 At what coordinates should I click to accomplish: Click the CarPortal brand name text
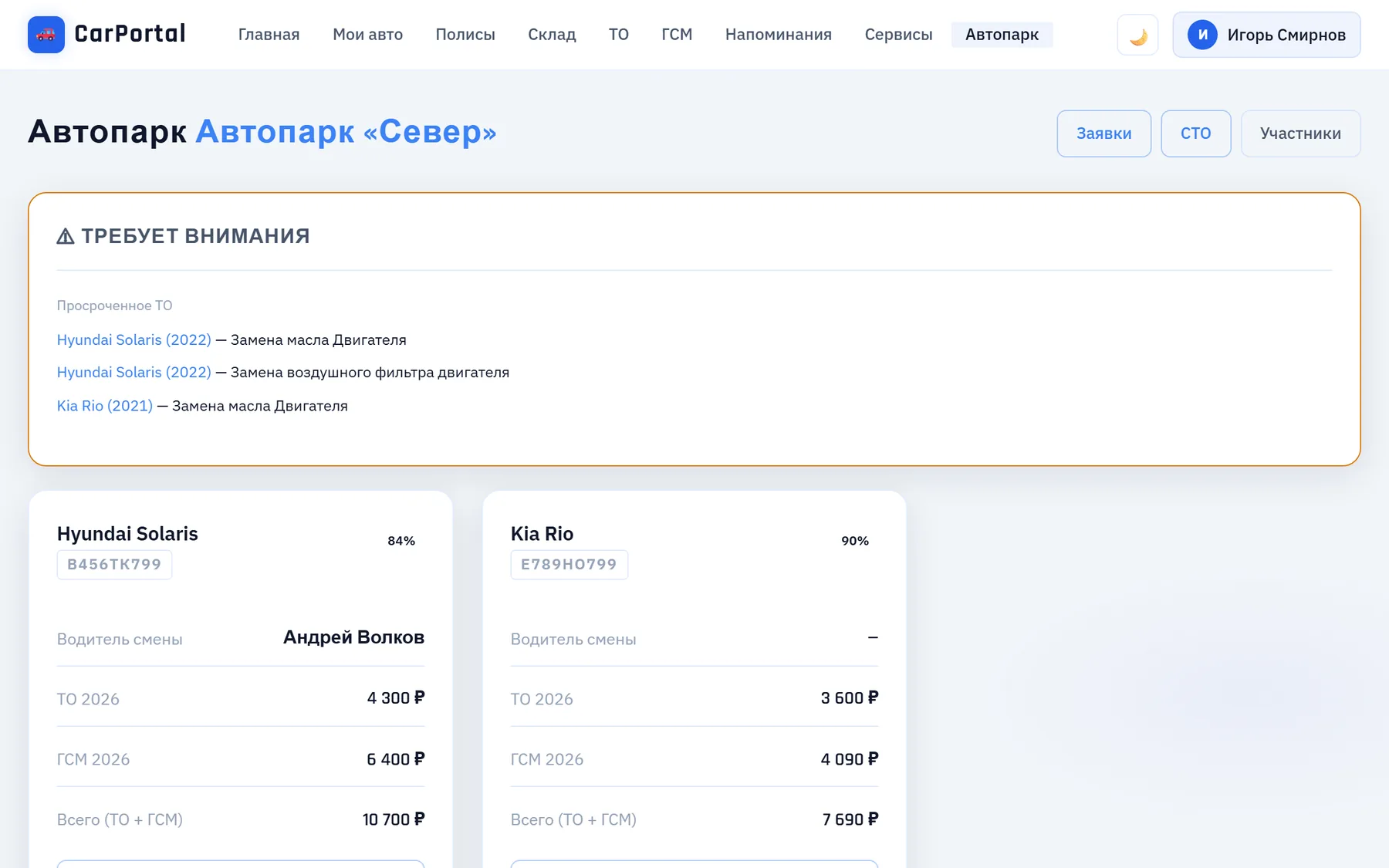(130, 34)
